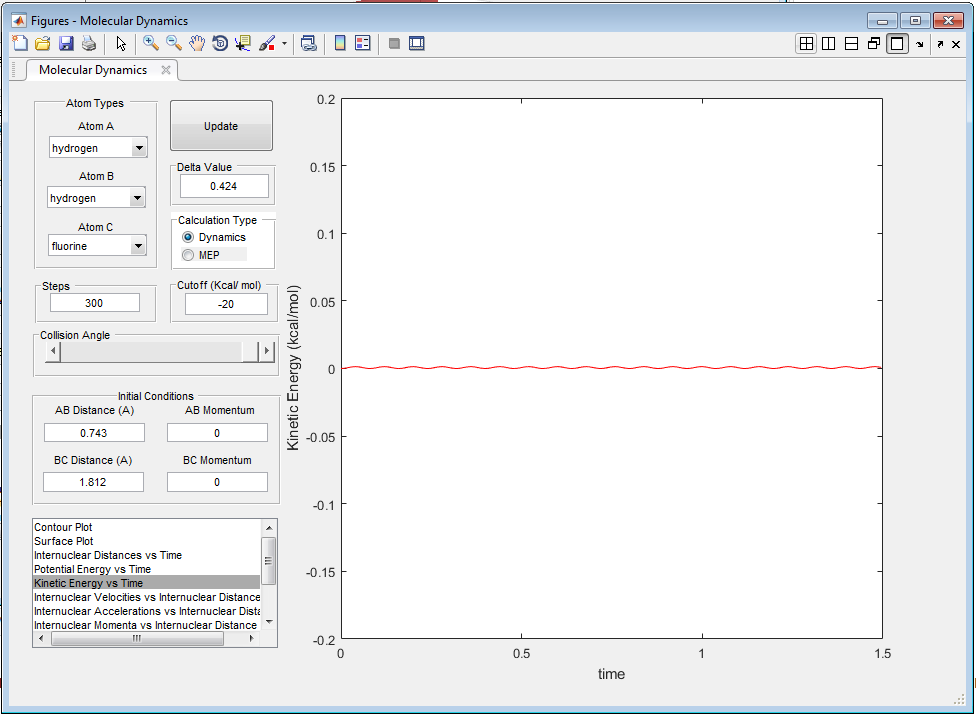Screen dimensions: 976x717
Task: Enable the Data Cursor tool
Action: pyautogui.click(x=243, y=43)
